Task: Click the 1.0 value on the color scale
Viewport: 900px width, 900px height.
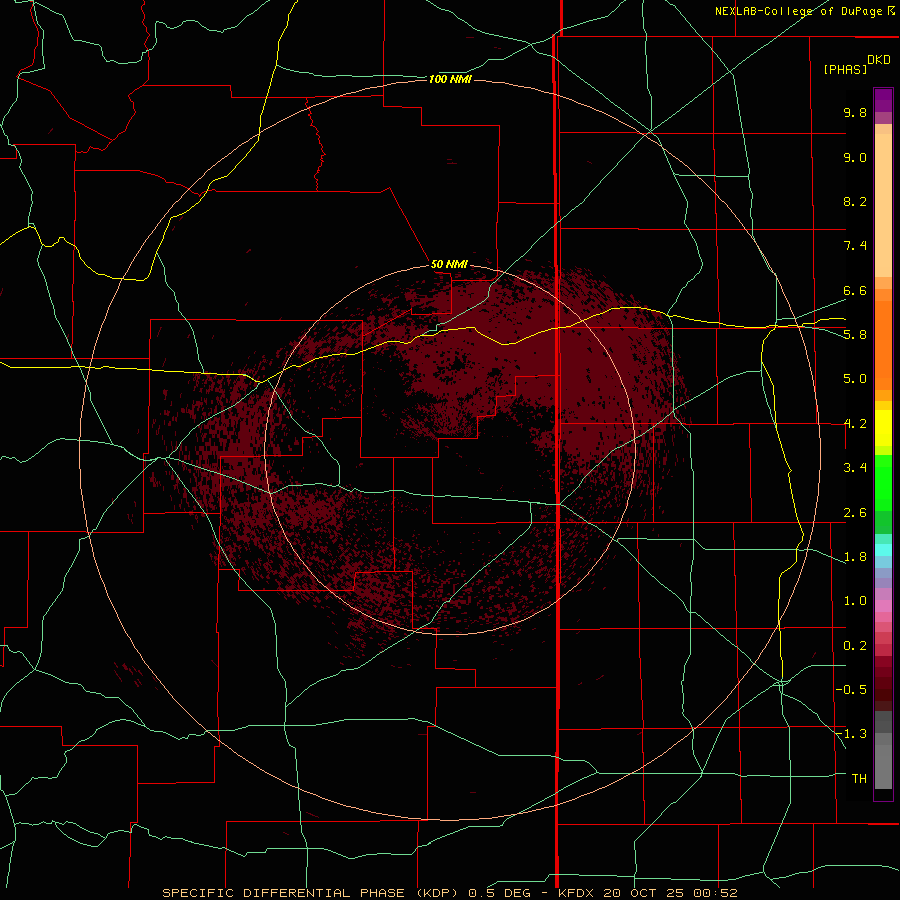Action: click(x=855, y=601)
